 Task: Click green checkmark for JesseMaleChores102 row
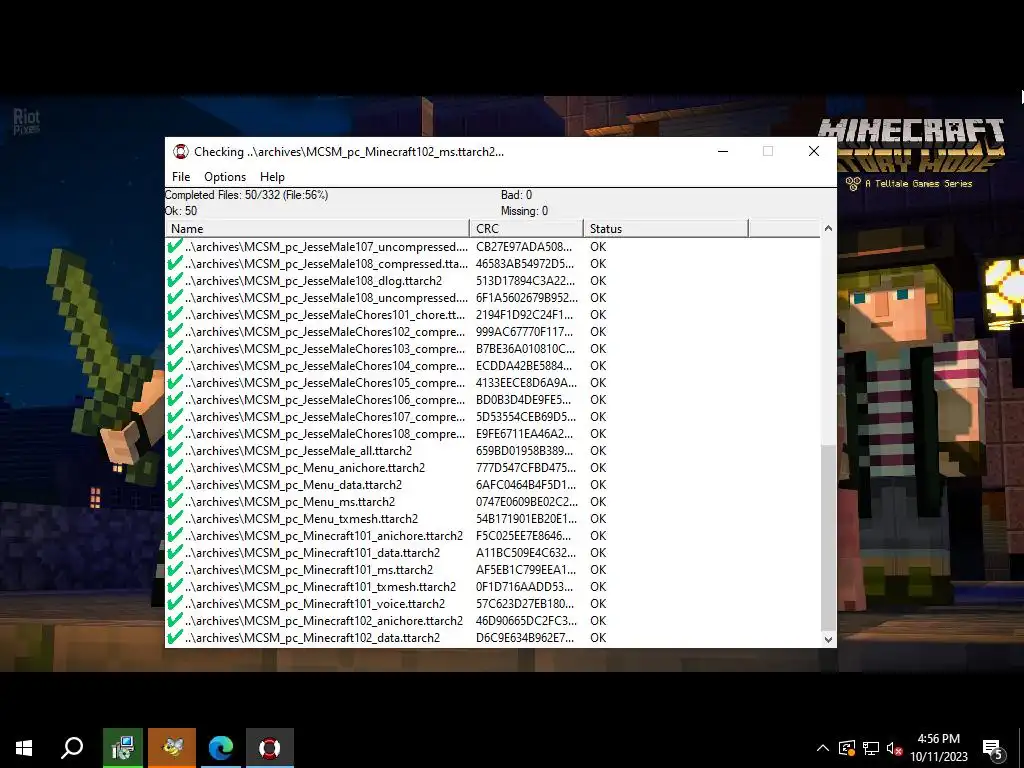tap(174, 331)
